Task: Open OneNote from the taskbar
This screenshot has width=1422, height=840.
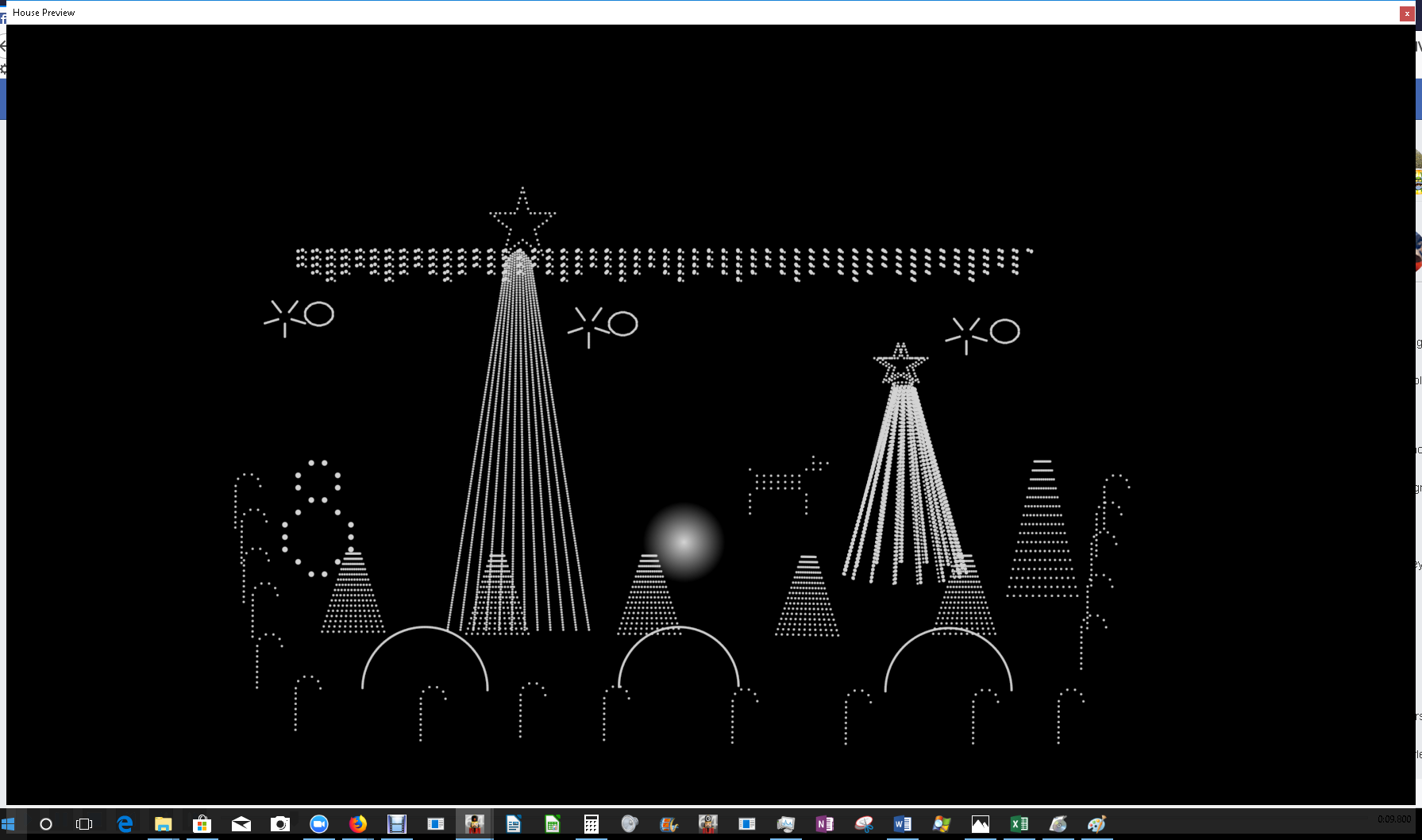Action: tap(825, 824)
